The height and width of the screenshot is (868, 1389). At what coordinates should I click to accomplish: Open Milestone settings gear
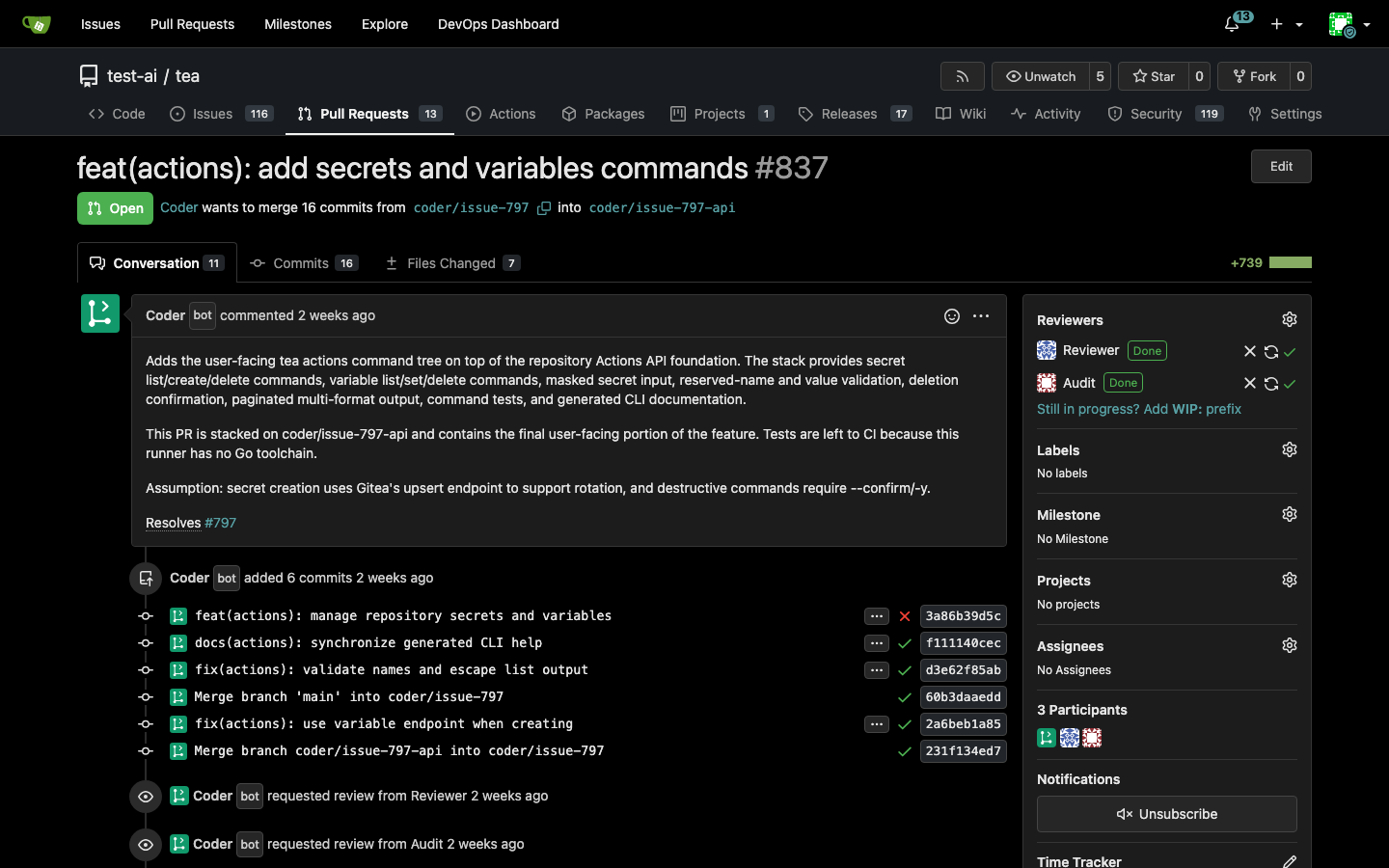coord(1290,514)
